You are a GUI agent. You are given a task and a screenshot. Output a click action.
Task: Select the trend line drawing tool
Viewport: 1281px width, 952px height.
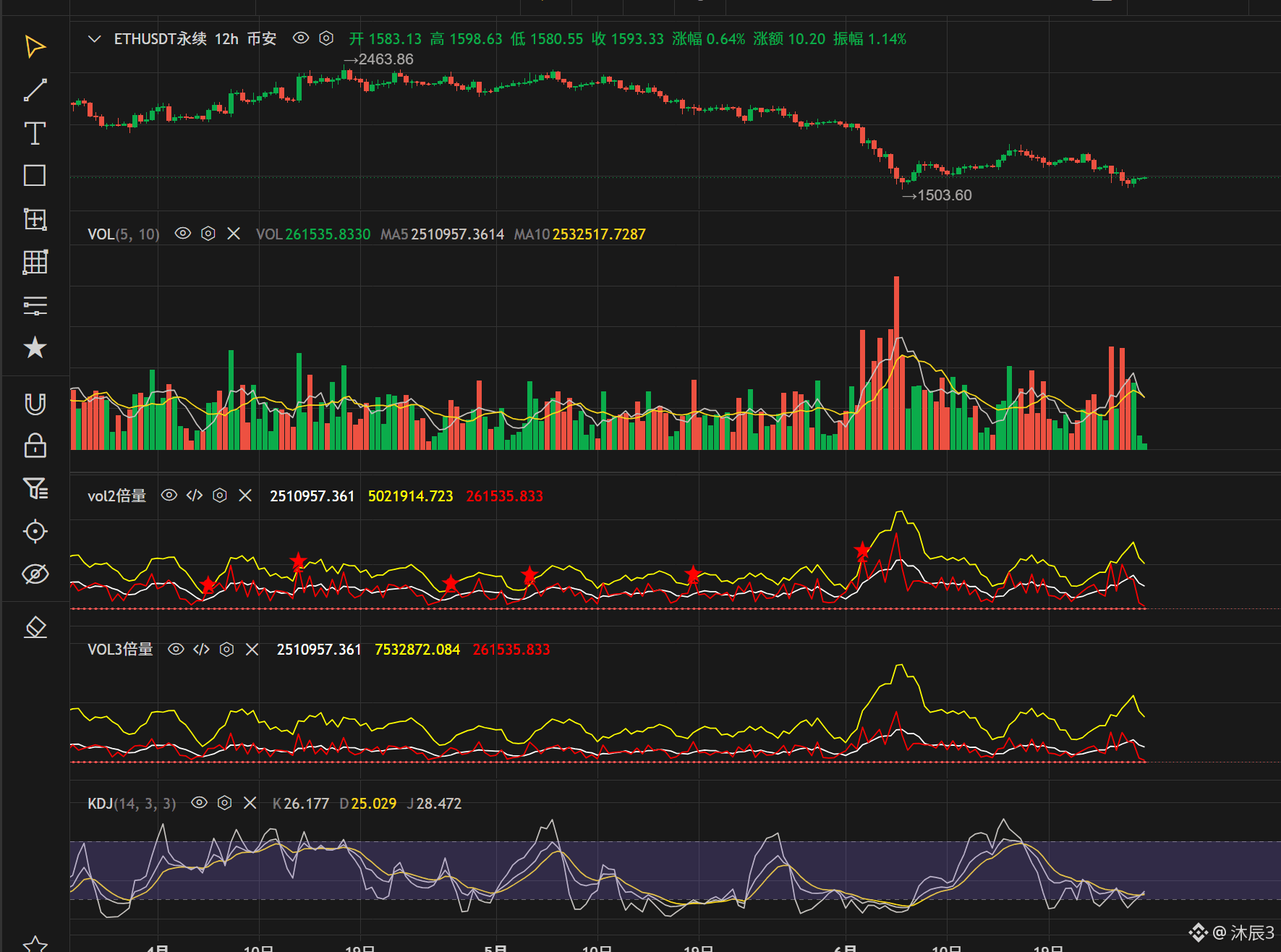click(35, 90)
